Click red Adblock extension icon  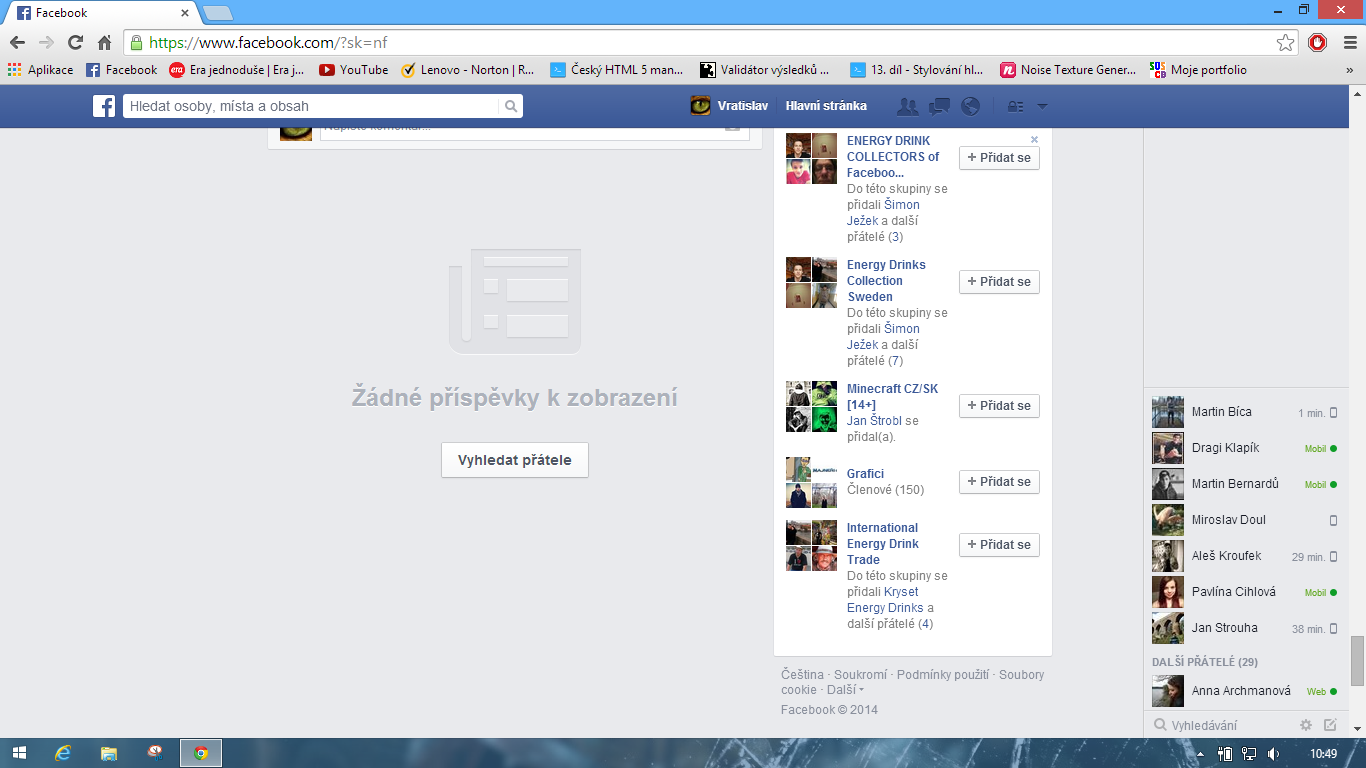point(1317,42)
